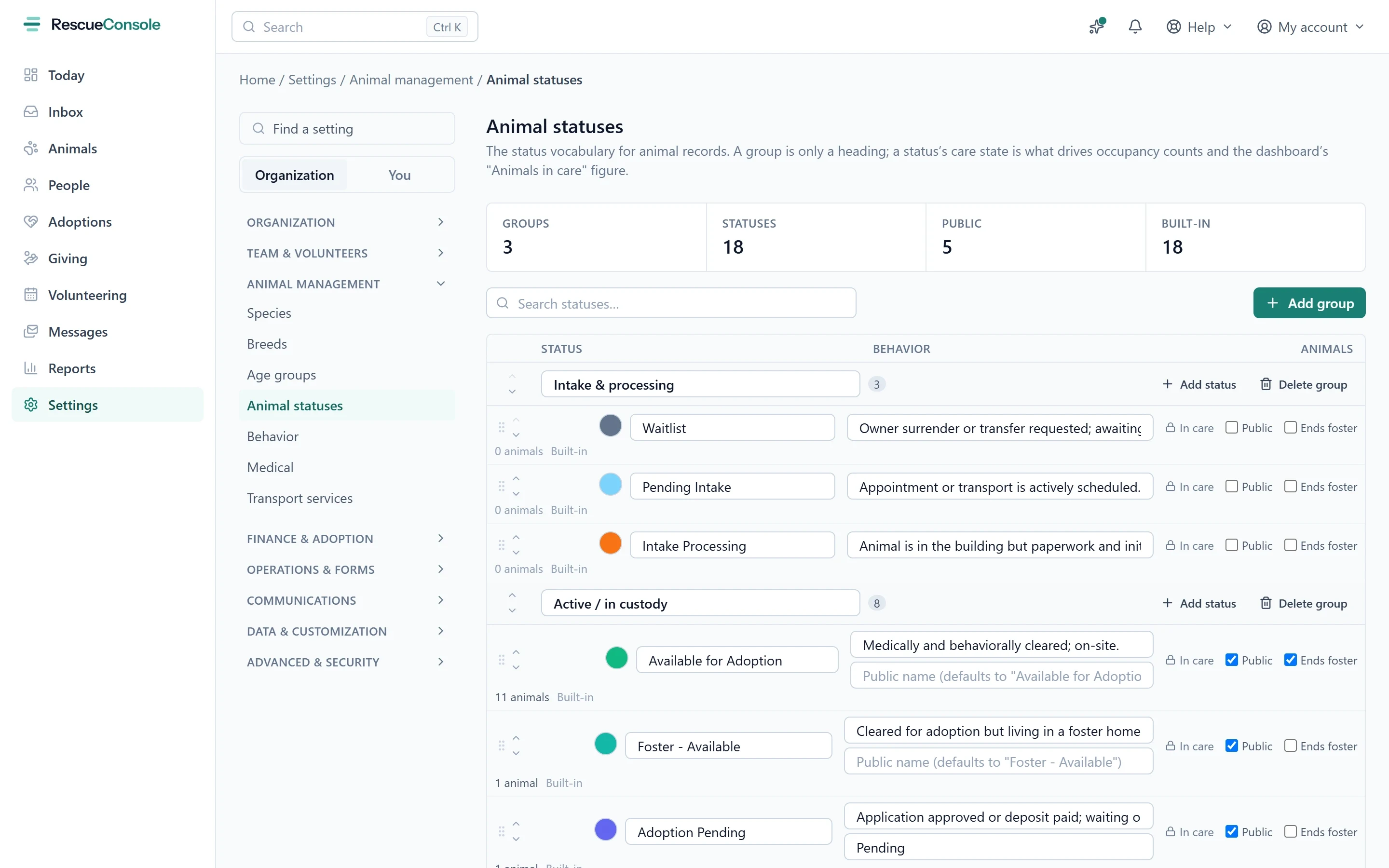1389x868 pixels.
Task: Click the Adoptions heart icon
Action: pos(30,222)
